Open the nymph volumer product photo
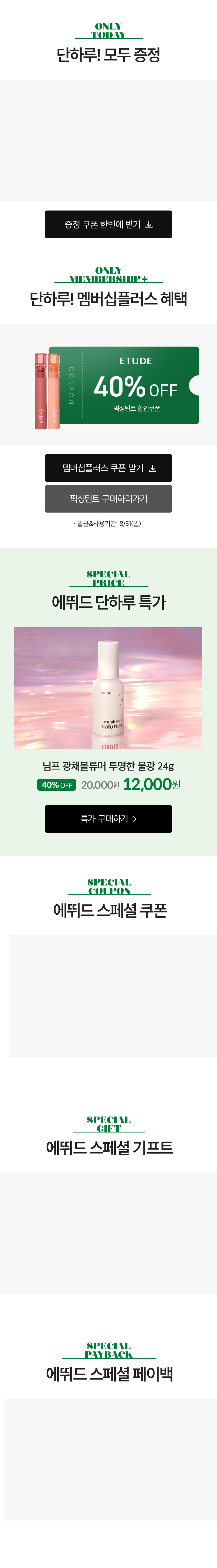This screenshot has width=217, height=1568. pos(108,688)
